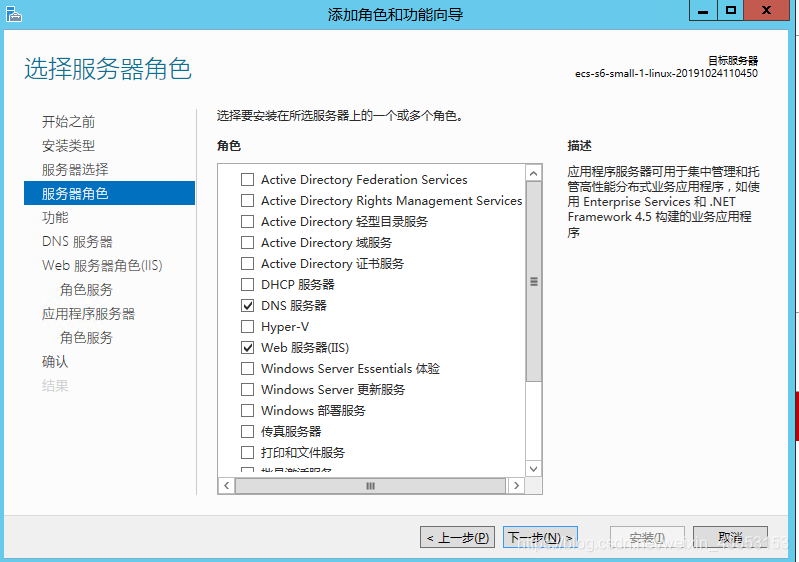Click the 上一步(P) button
799x562 pixels.
point(457,538)
